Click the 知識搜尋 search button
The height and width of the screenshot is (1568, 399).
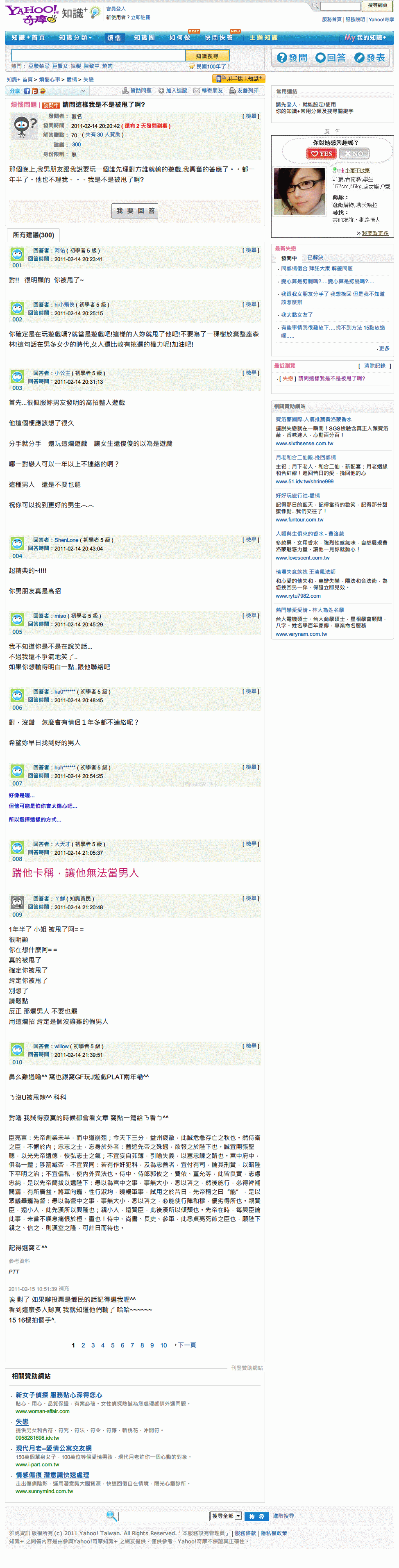click(207, 56)
